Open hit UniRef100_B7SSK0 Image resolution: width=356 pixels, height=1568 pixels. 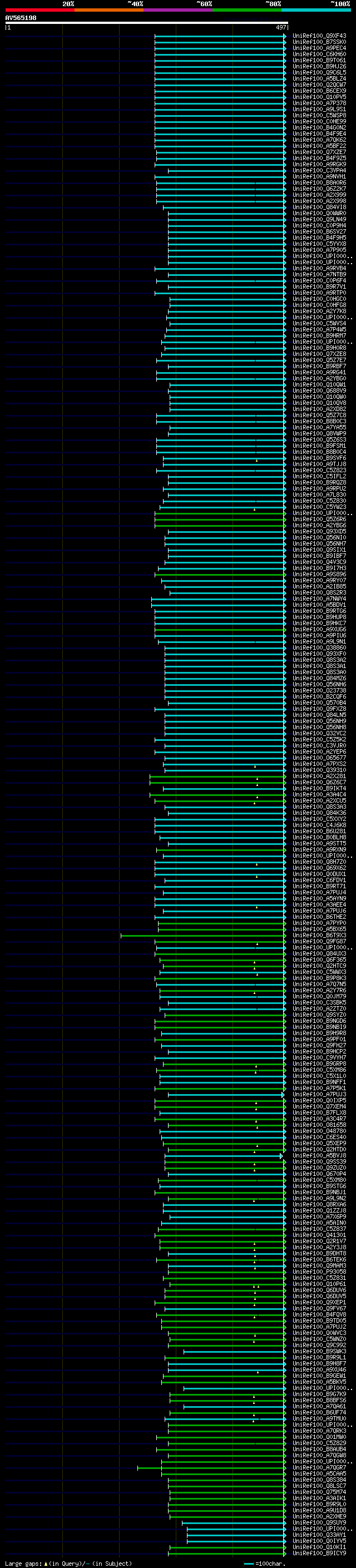point(319,42)
